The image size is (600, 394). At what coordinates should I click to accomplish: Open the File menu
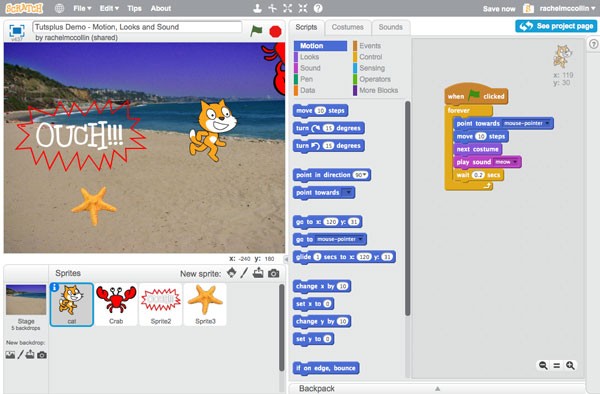tap(82, 8)
